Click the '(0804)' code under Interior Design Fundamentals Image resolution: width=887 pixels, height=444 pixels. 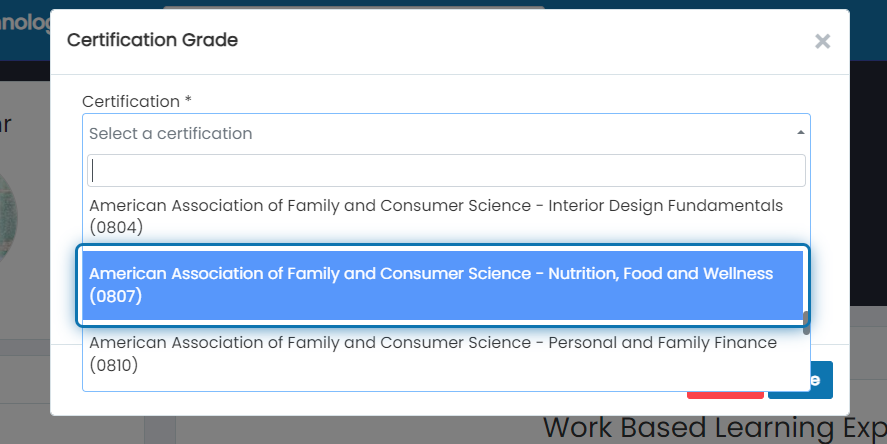point(116,227)
